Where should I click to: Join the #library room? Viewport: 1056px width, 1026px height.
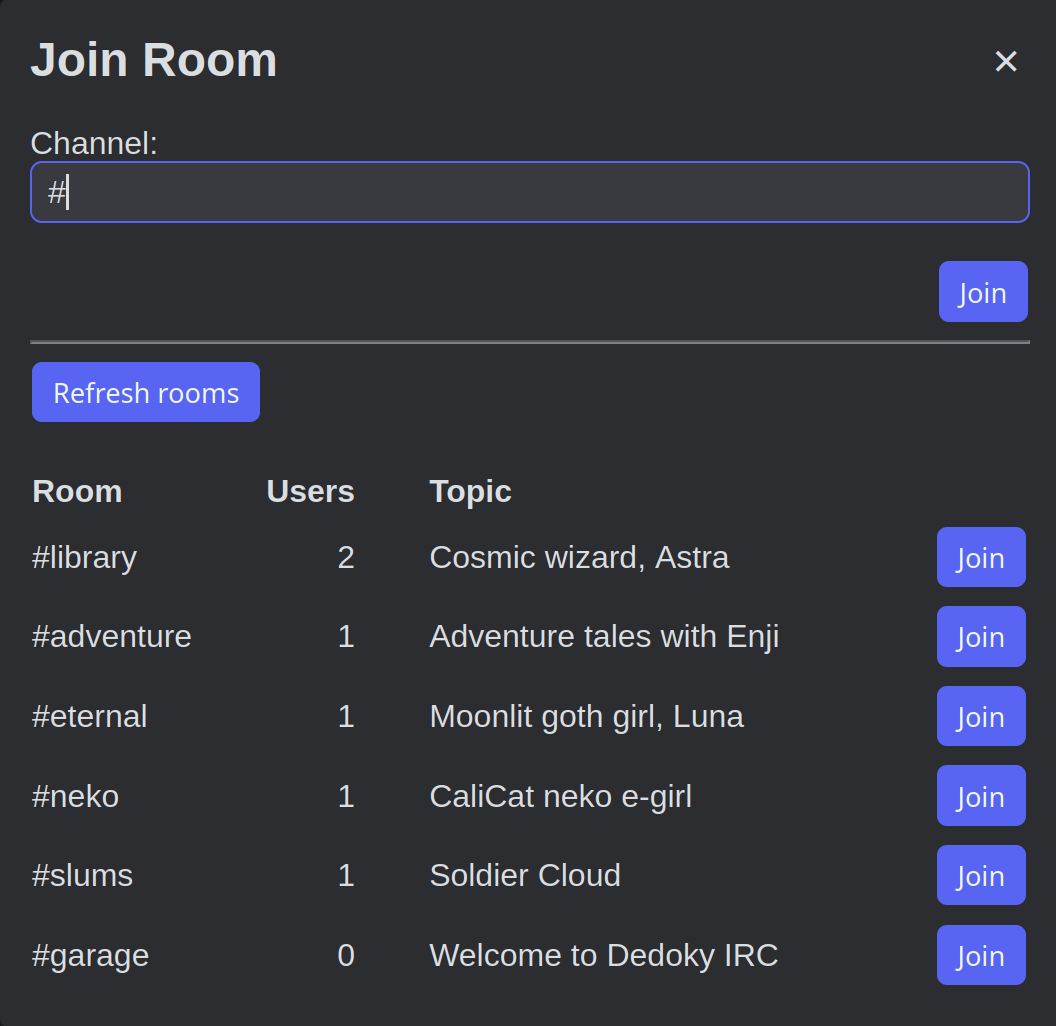click(981, 557)
